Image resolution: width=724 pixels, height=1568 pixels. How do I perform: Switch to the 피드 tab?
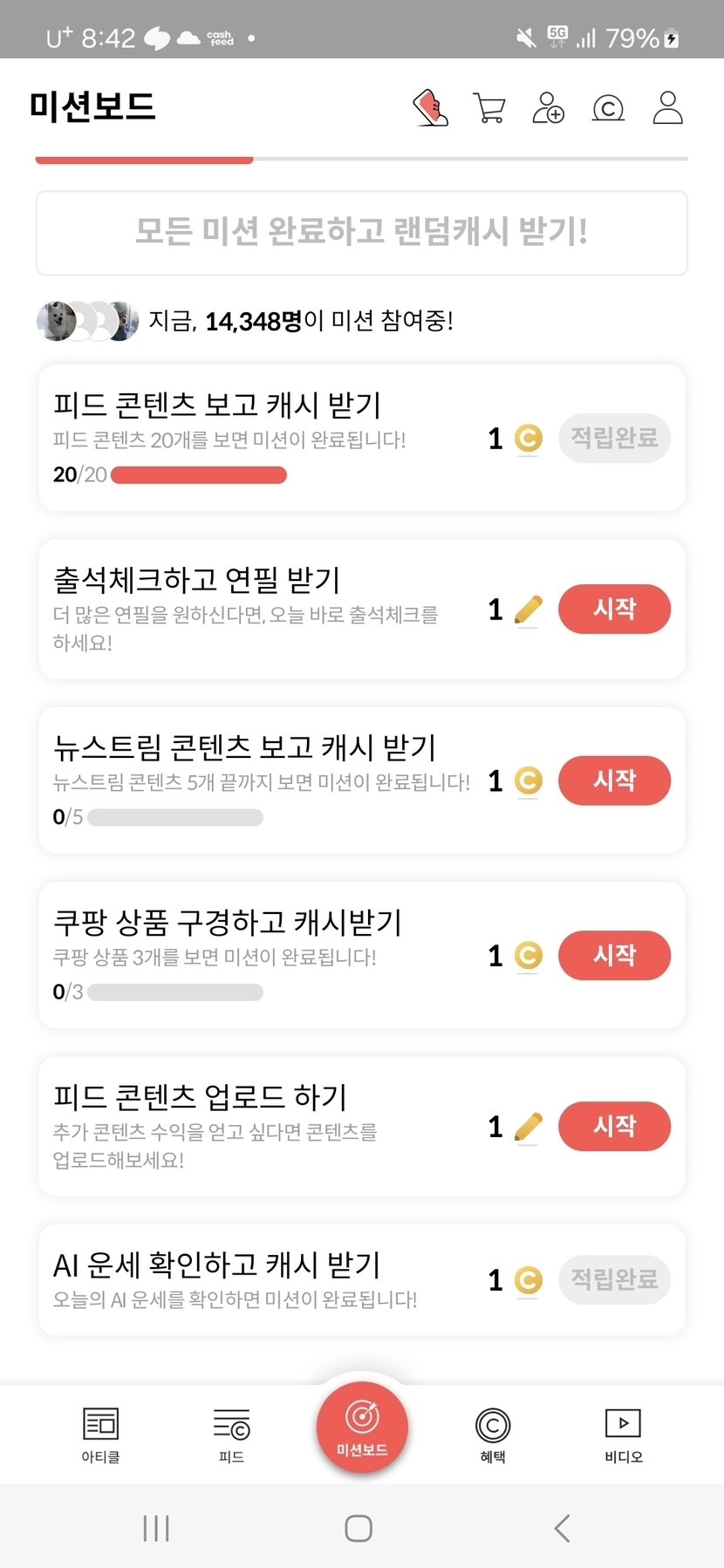coord(231,1435)
